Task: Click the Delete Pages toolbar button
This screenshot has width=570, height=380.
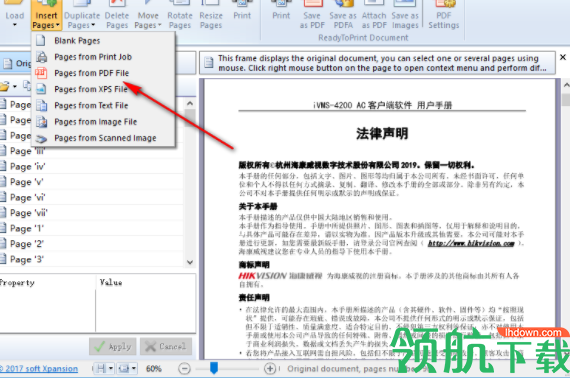Action: click(x=117, y=15)
